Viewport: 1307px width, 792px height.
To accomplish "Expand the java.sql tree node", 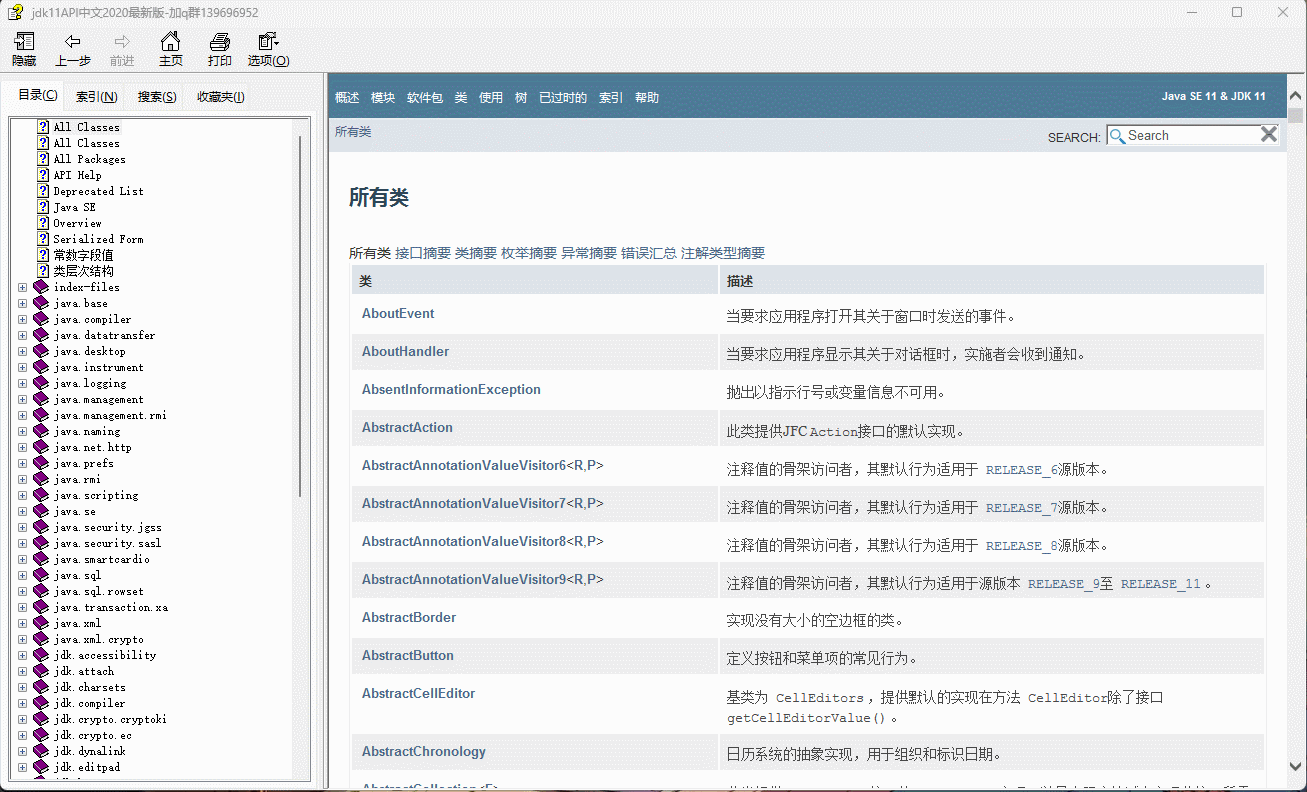I will pyautogui.click(x=22, y=575).
